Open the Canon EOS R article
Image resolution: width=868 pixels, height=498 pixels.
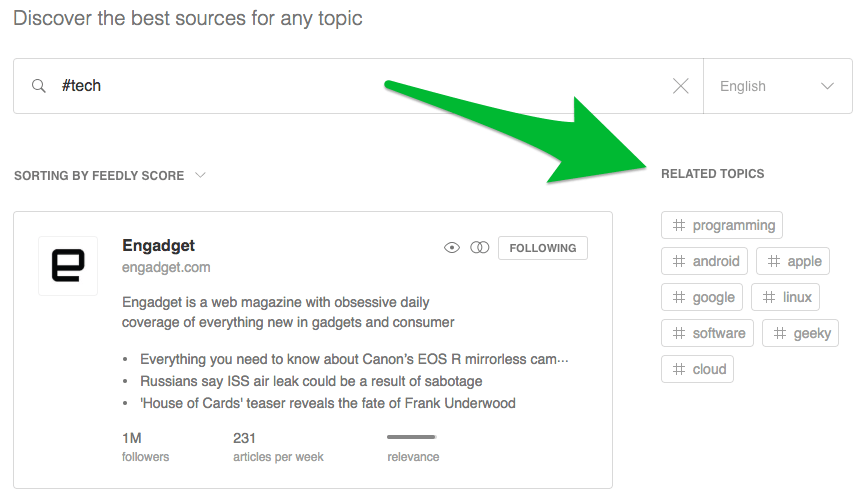(354, 359)
